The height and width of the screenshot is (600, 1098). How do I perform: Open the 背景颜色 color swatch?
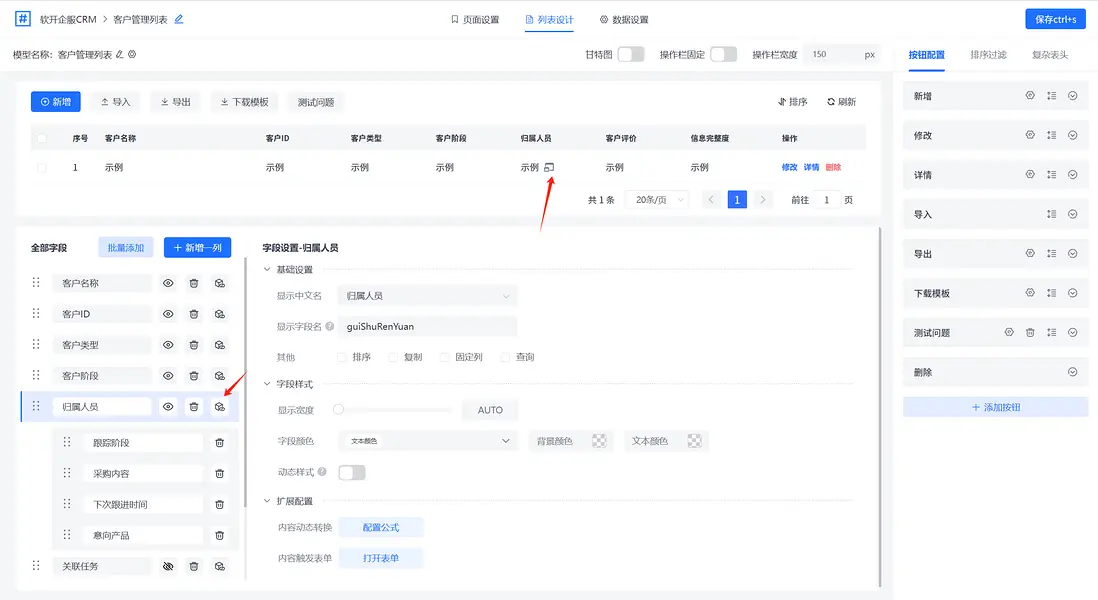(599, 441)
